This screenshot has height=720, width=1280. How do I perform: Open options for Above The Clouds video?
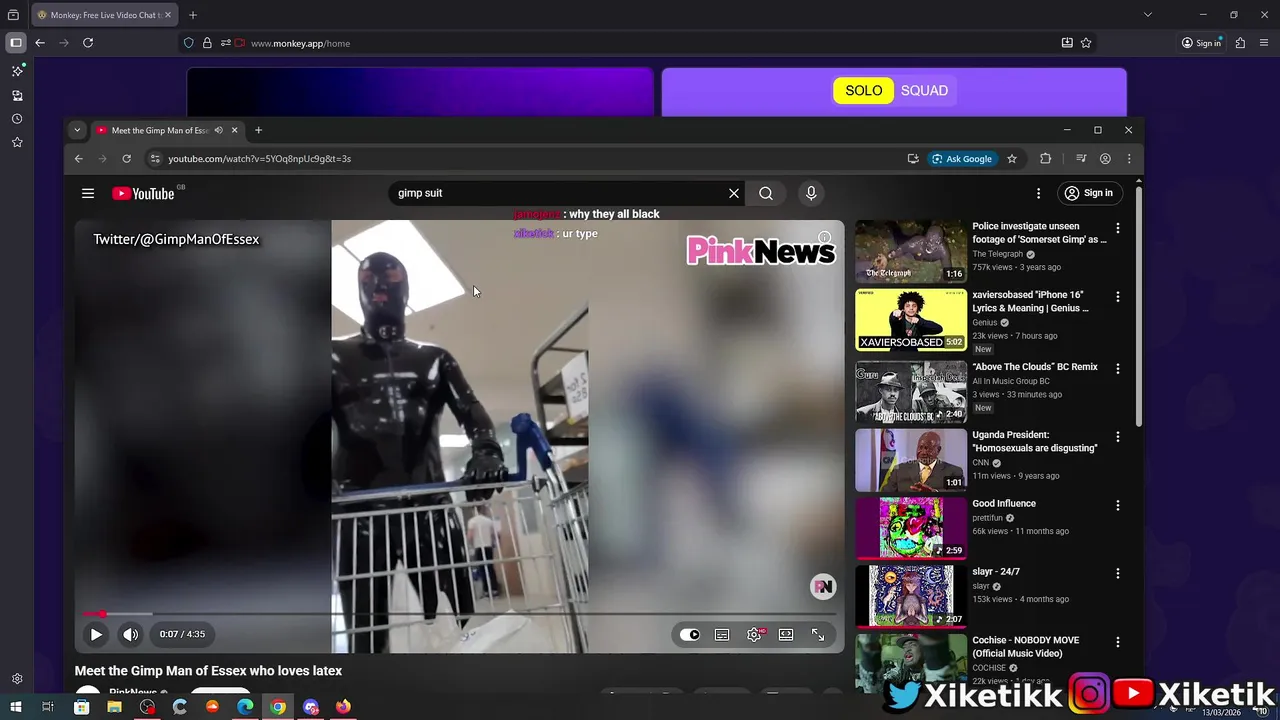pyautogui.click(x=1118, y=368)
